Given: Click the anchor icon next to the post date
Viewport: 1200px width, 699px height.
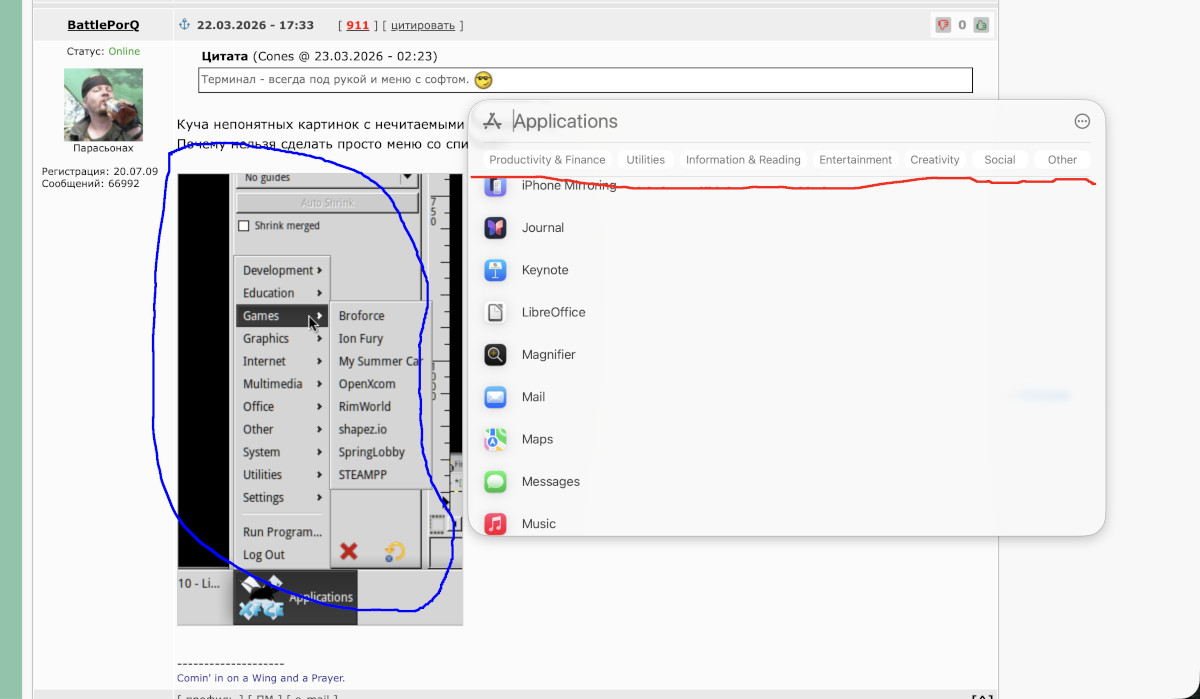Looking at the screenshot, I should pyautogui.click(x=184, y=24).
